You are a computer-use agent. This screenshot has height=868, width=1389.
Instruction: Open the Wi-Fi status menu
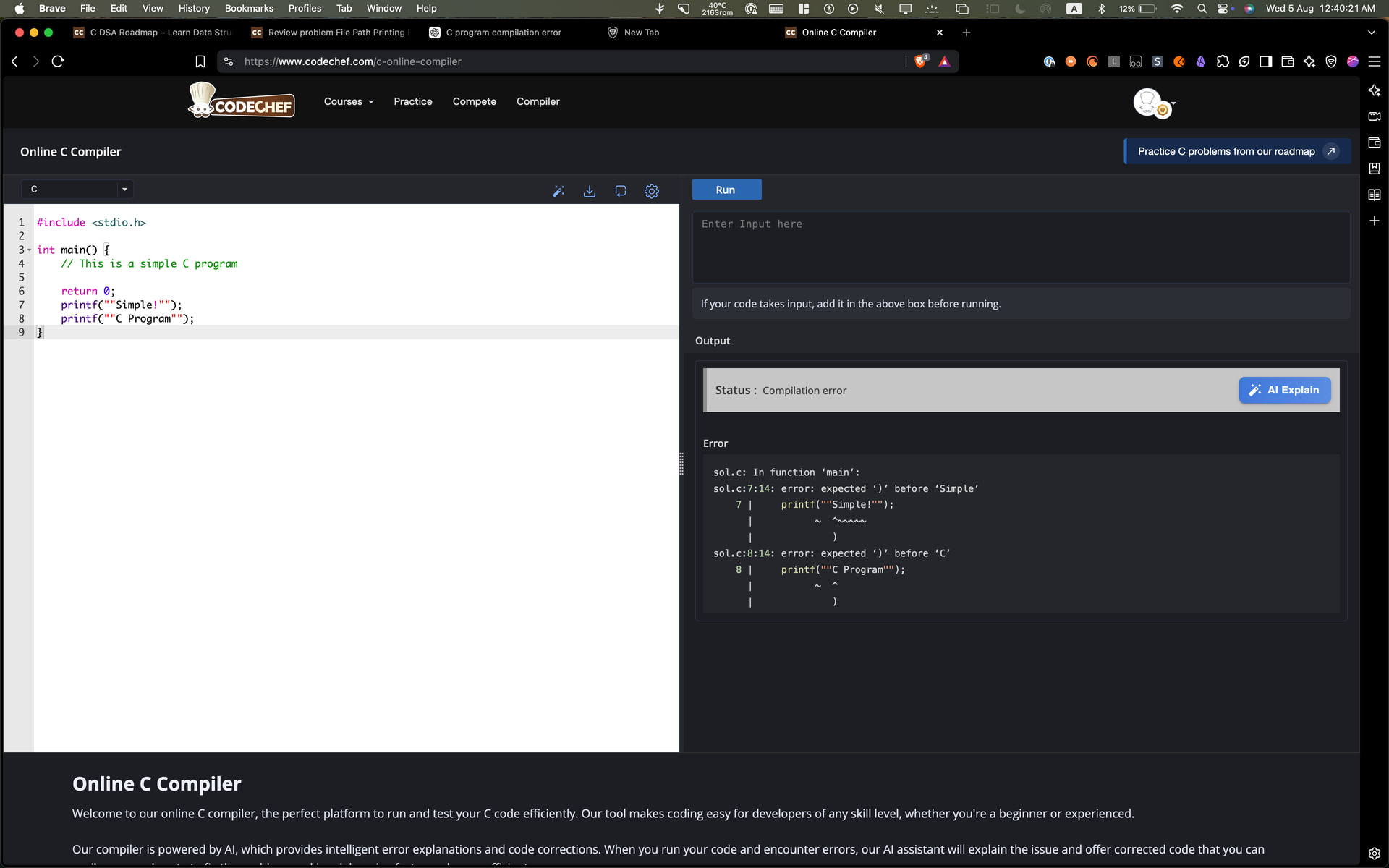[1177, 9]
